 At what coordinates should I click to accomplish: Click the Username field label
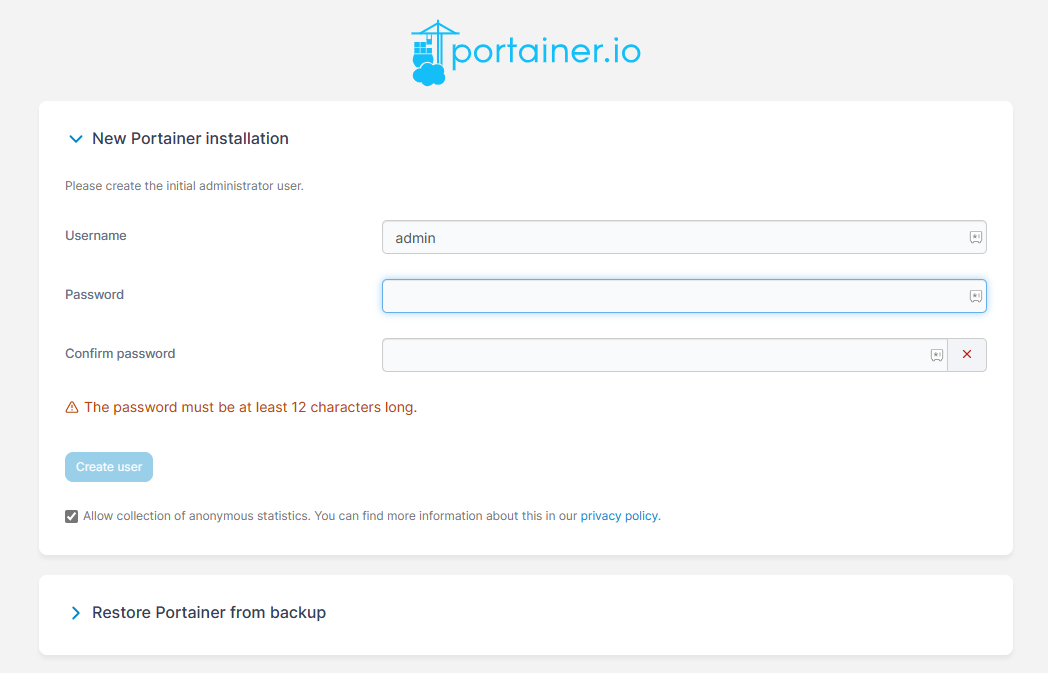(96, 236)
